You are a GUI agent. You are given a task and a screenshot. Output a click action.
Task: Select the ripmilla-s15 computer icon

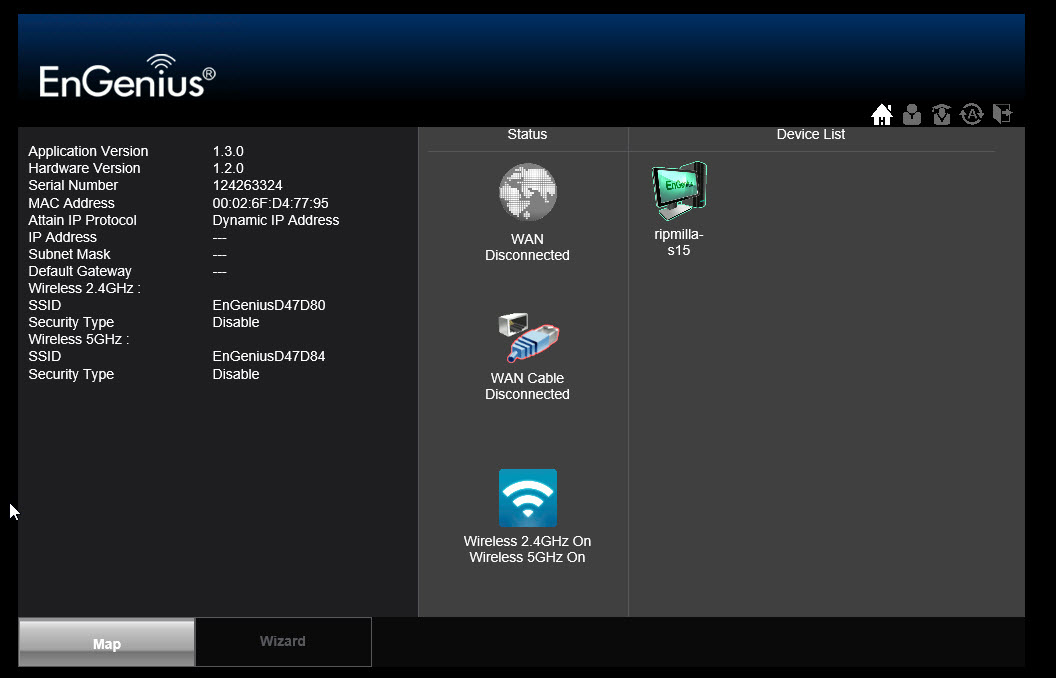tap(679, 192)
